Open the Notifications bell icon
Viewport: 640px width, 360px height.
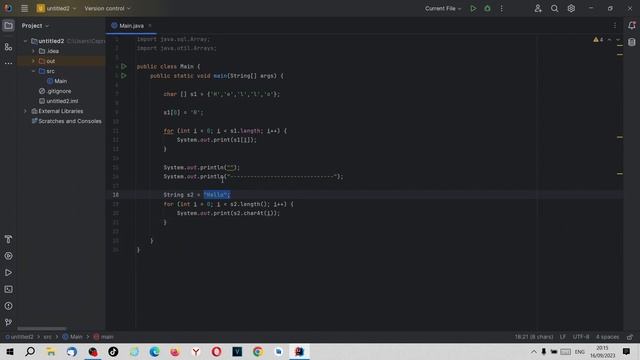point(632,25)
